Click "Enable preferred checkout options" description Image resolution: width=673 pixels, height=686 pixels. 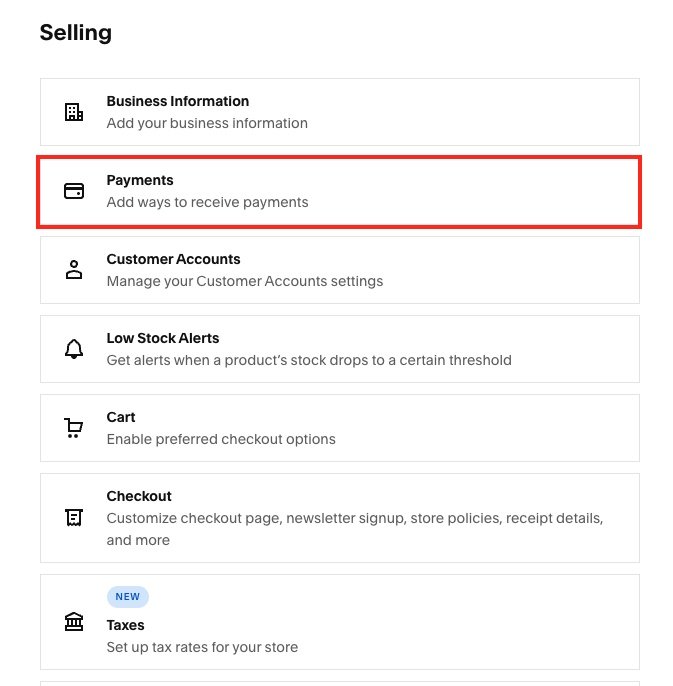221,439
